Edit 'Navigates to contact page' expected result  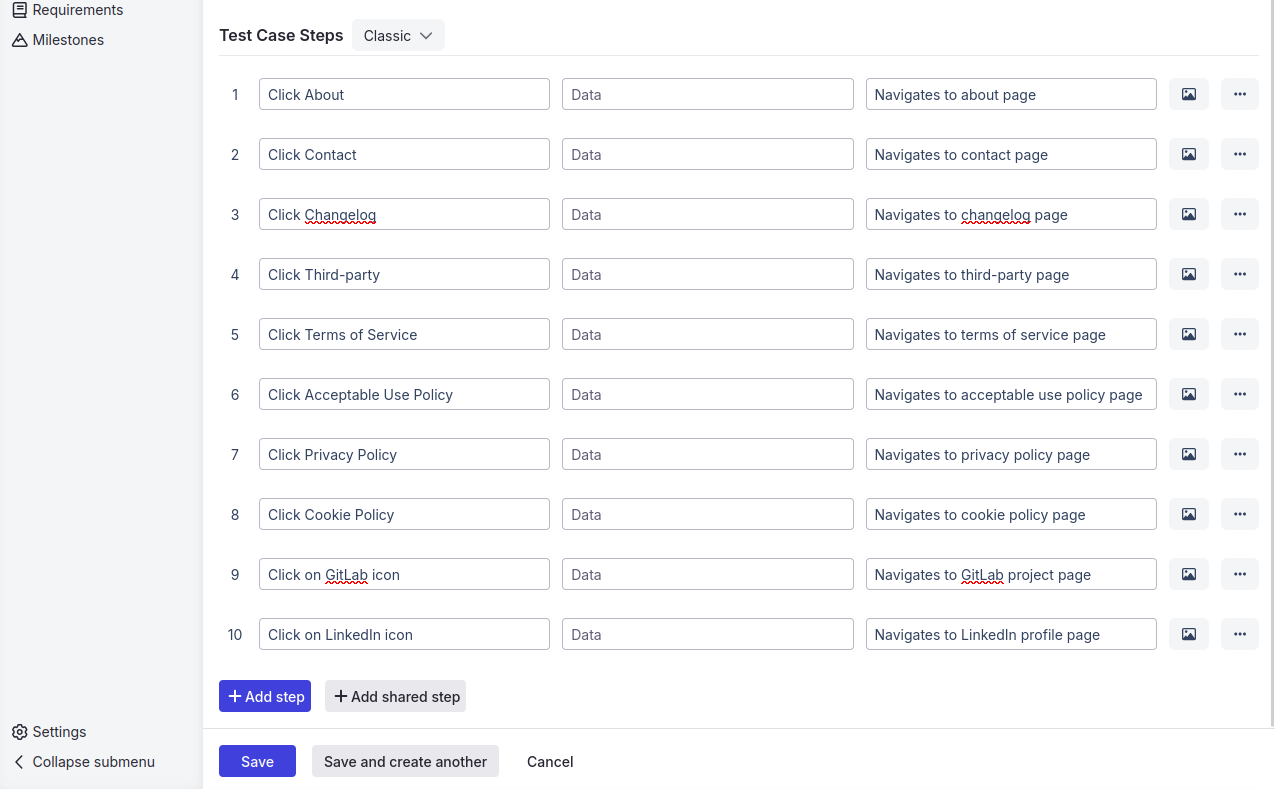pos(1011,154)
